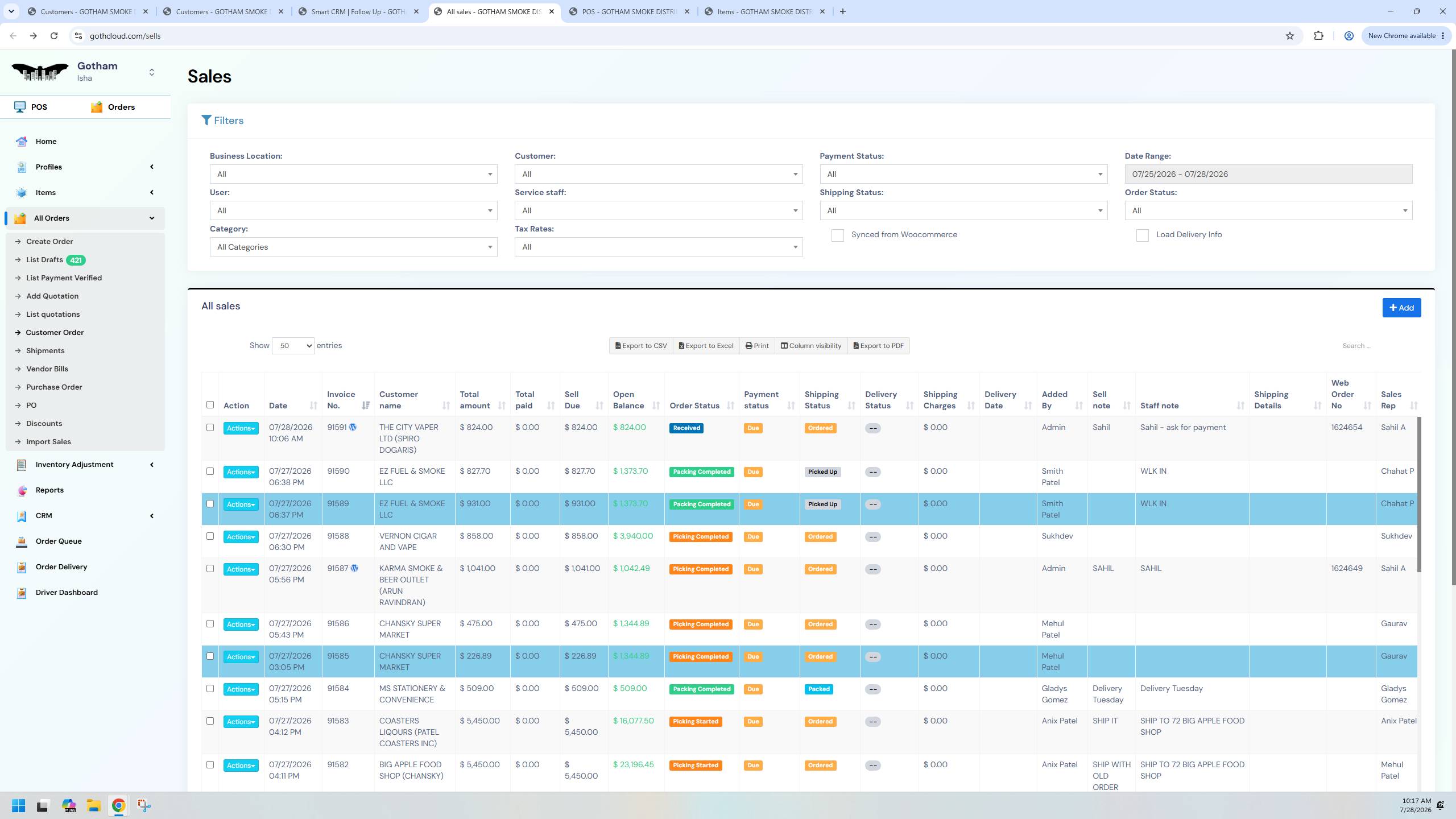Open File Explorer from the taskbar

pos(93,805)
